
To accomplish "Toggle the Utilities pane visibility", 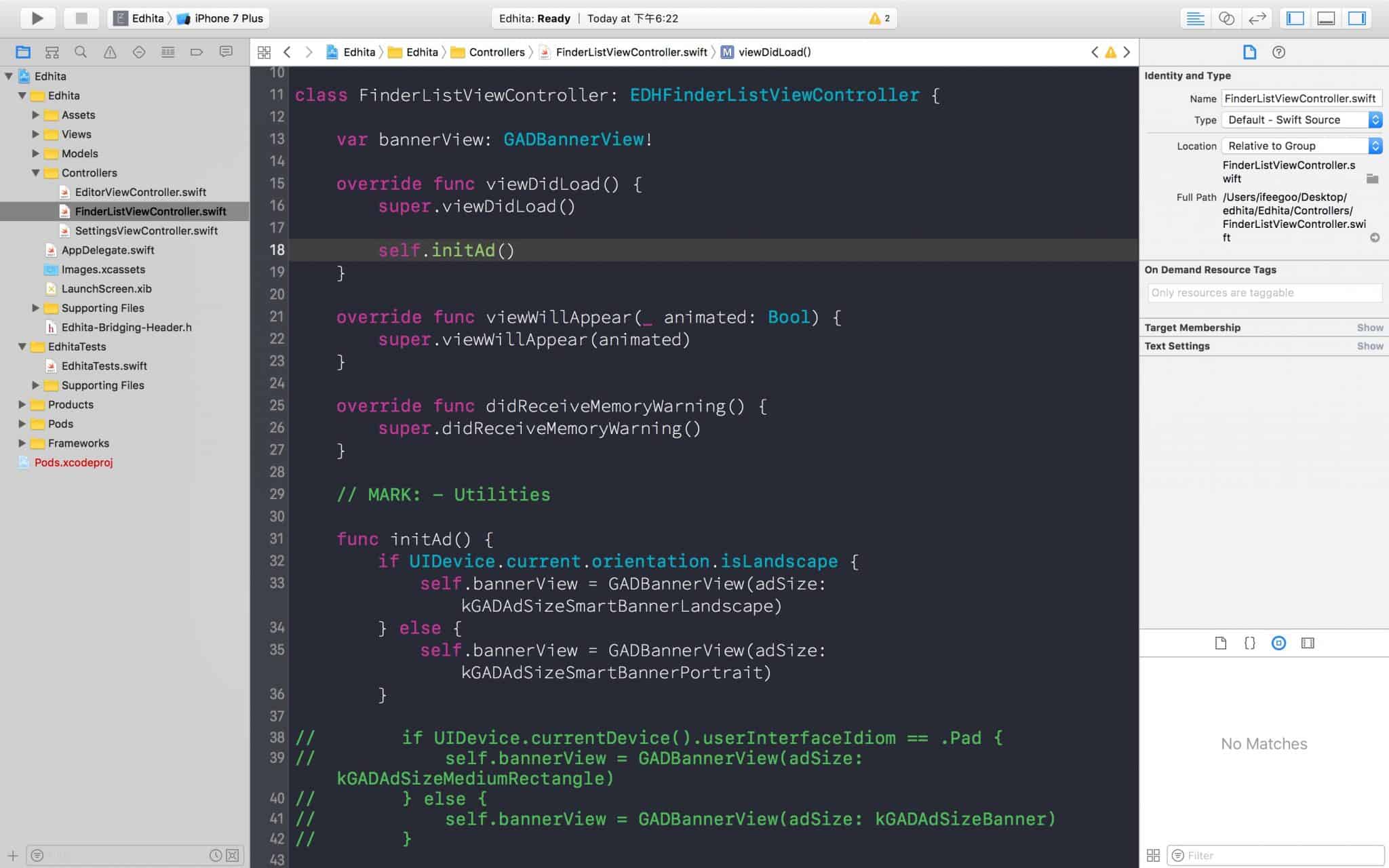I will [1357, 18].
